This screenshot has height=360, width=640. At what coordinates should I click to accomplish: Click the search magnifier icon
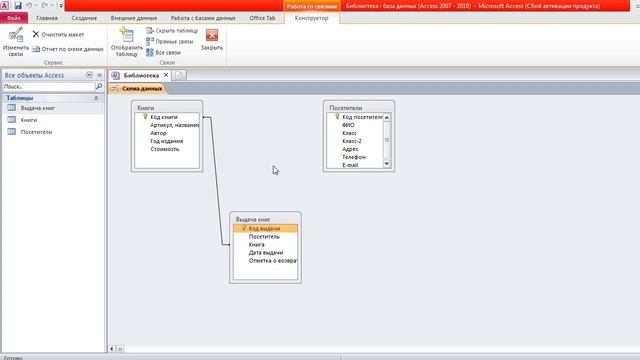pyautogui.click(x=99, y=87)
